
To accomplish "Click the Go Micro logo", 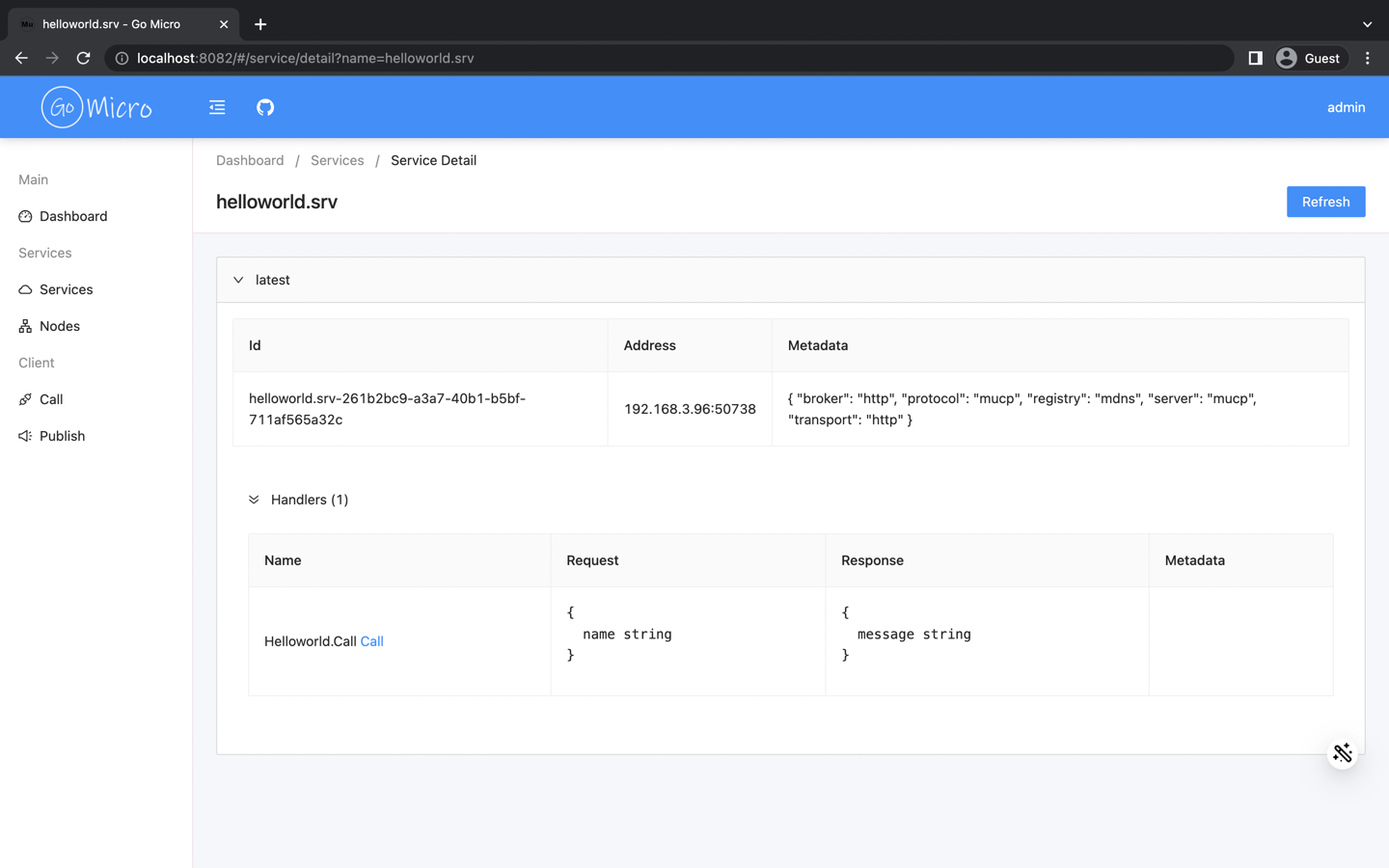I will tap(96, 107).
